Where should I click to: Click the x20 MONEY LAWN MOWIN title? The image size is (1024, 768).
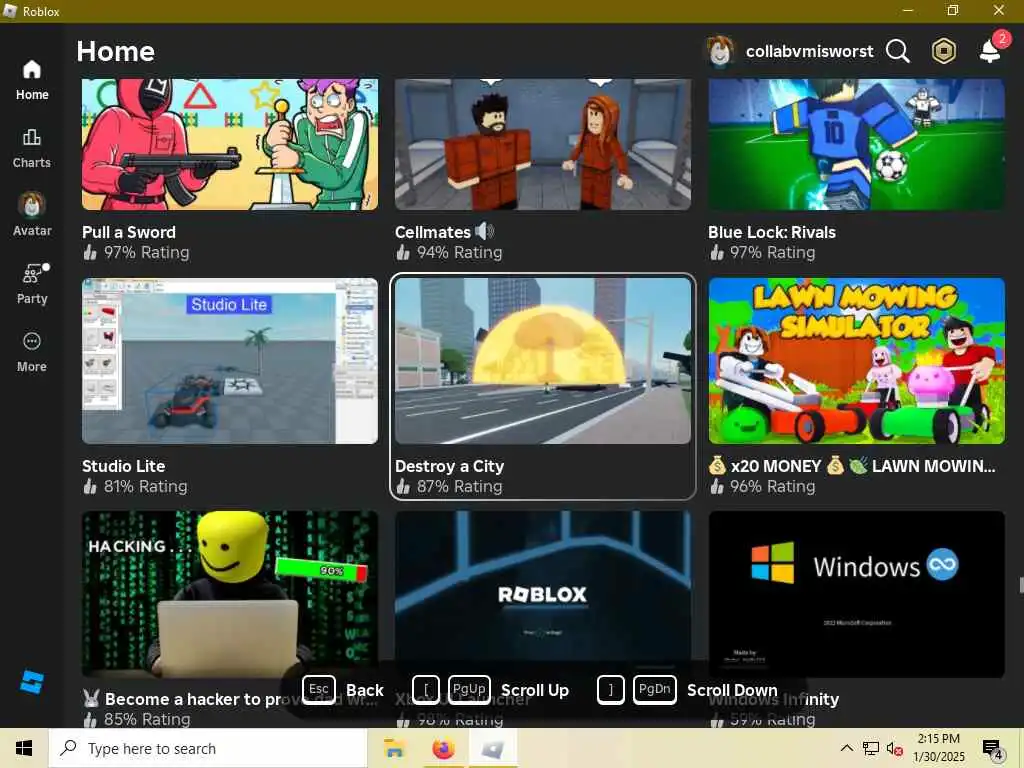[852, 466]
